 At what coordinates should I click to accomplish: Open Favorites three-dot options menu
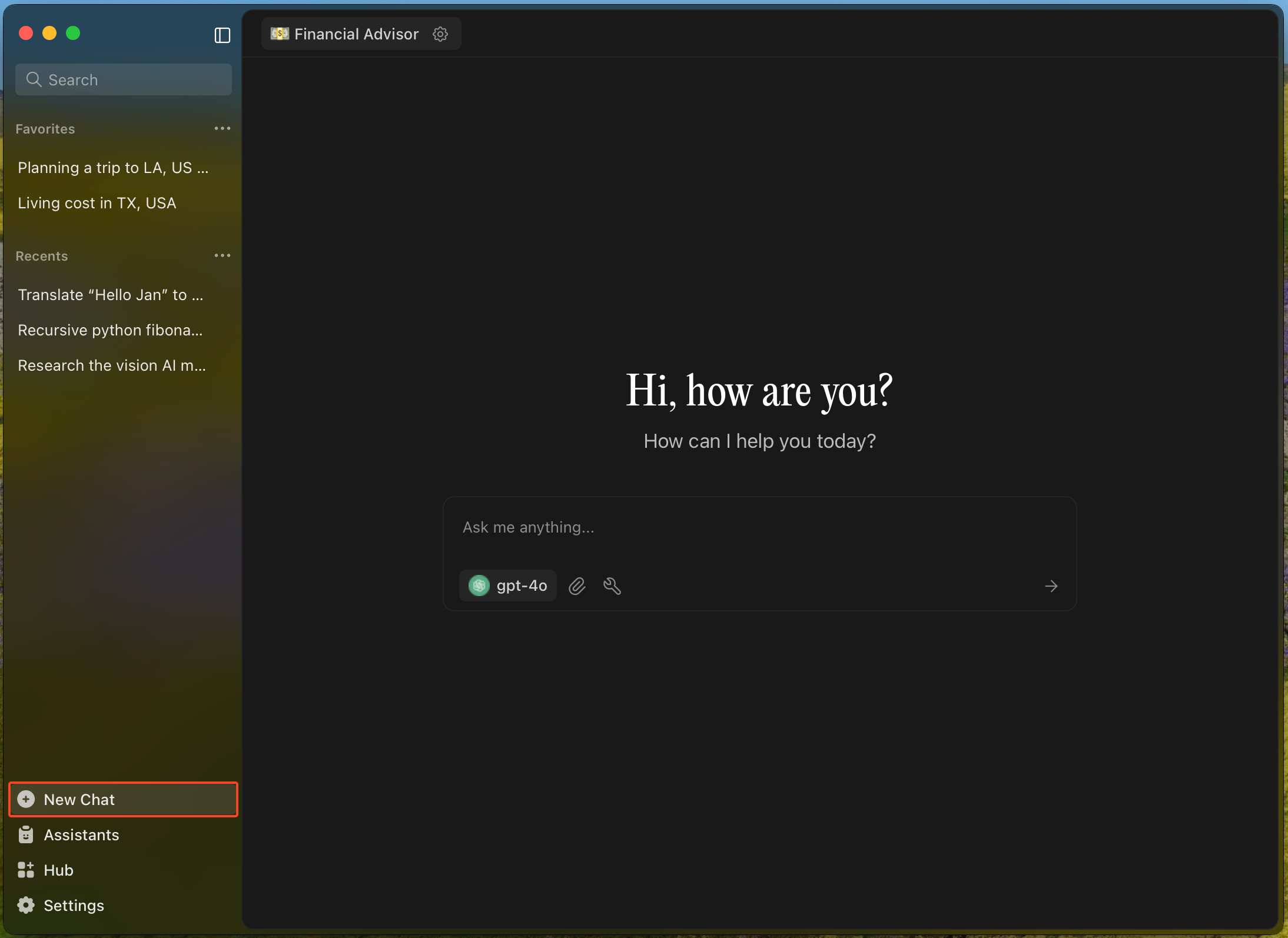coord(222,128)
